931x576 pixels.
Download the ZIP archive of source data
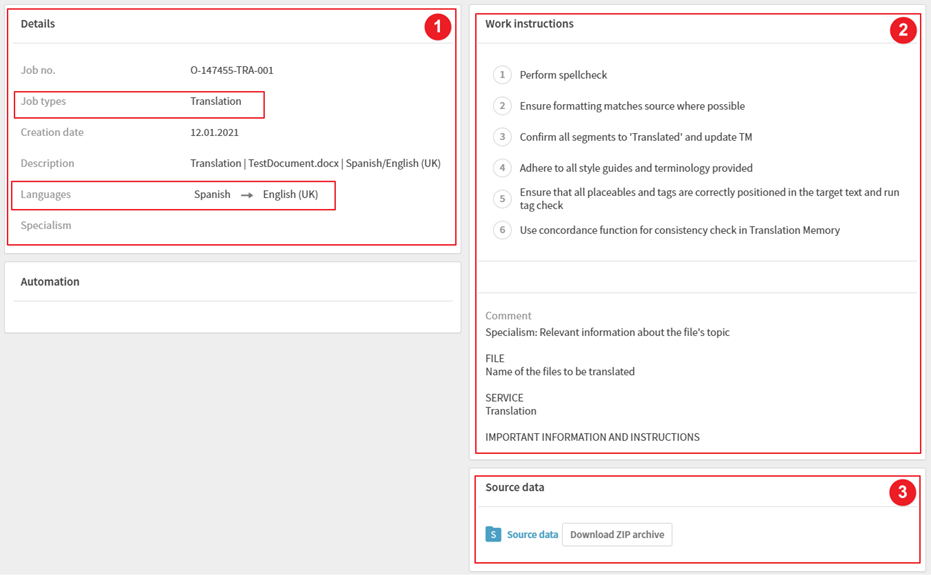click(x=617, y=534)
